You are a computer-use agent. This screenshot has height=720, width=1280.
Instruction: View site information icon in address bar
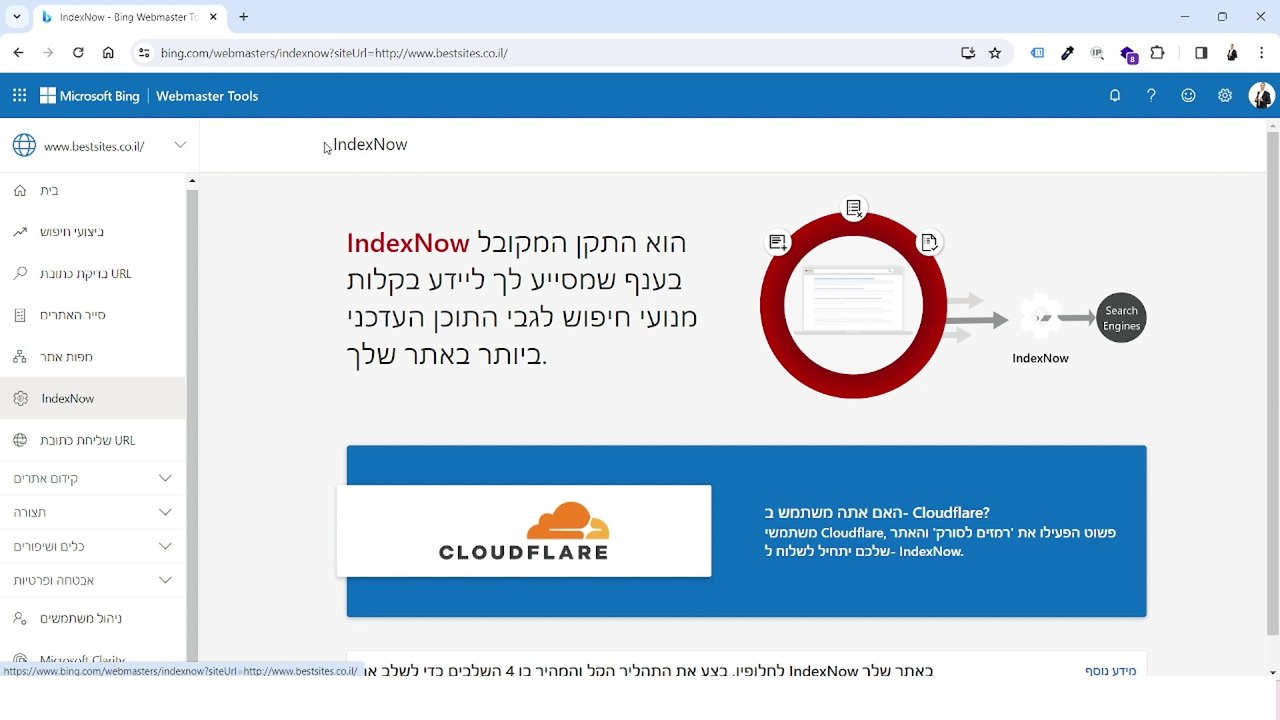point(143,53)
